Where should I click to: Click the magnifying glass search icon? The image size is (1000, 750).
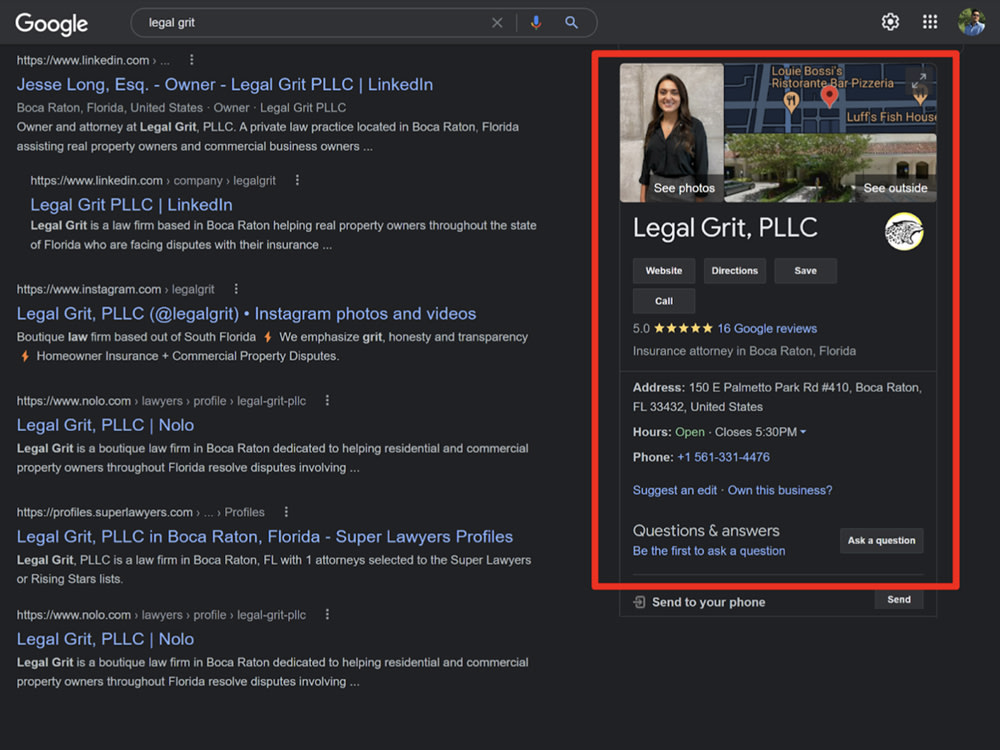pos(571,23)
